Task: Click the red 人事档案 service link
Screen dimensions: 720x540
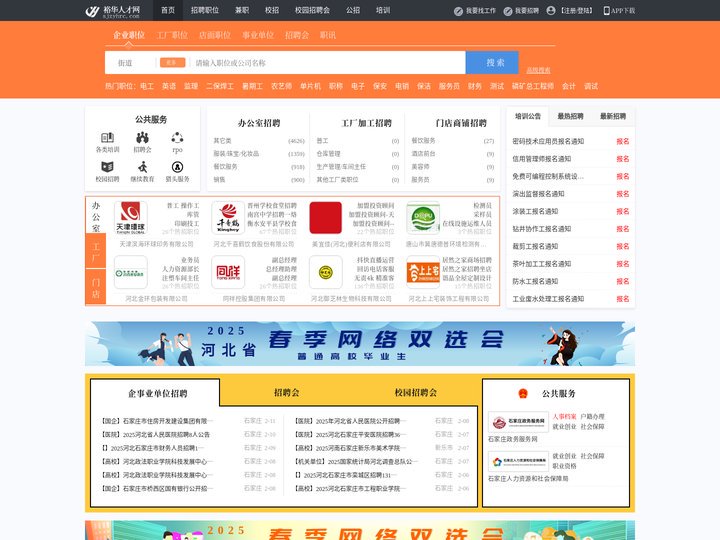Action: click(564, 416)
